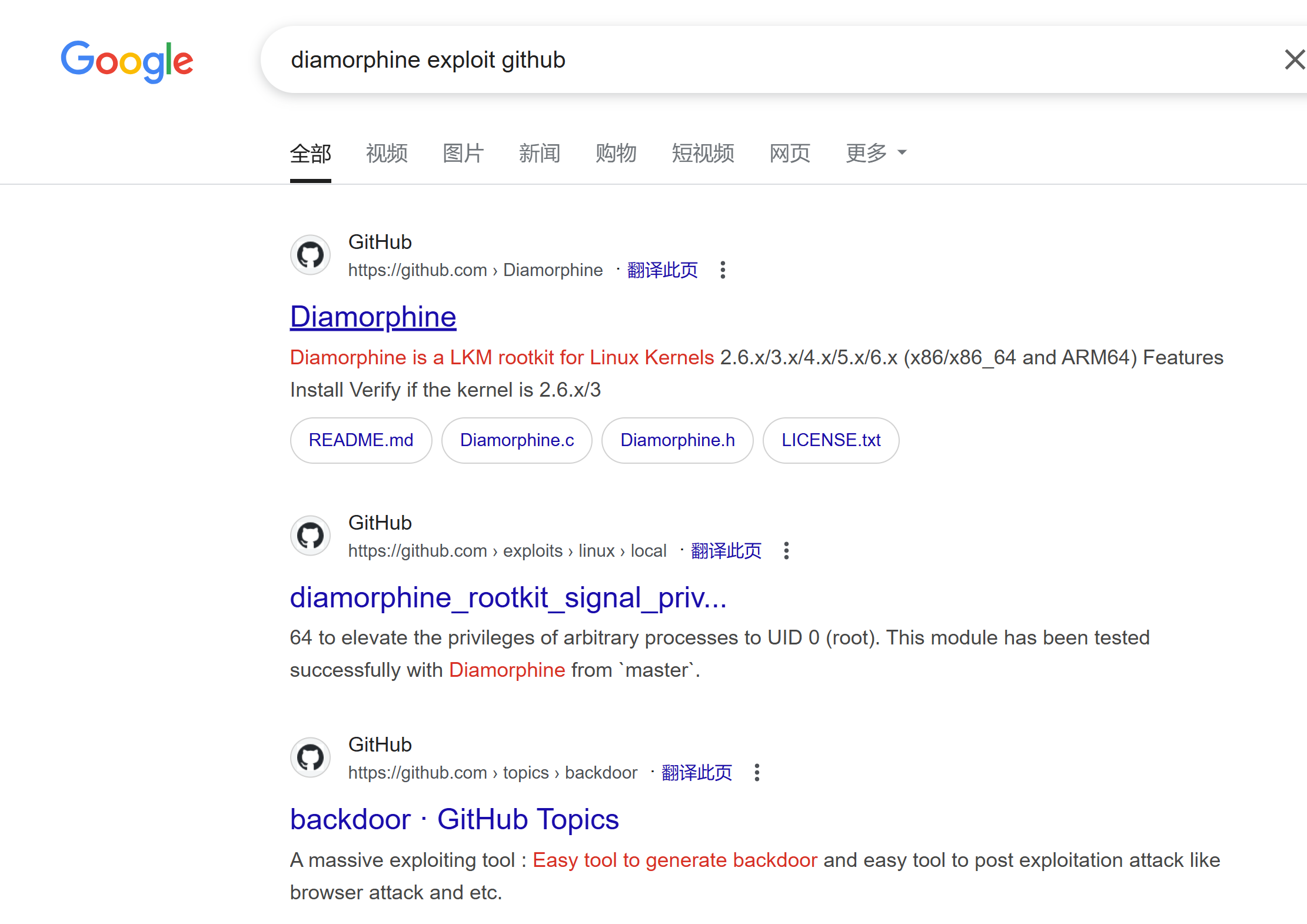Click the https://github.com › Diamorphine URL text

tap(475, 270)
